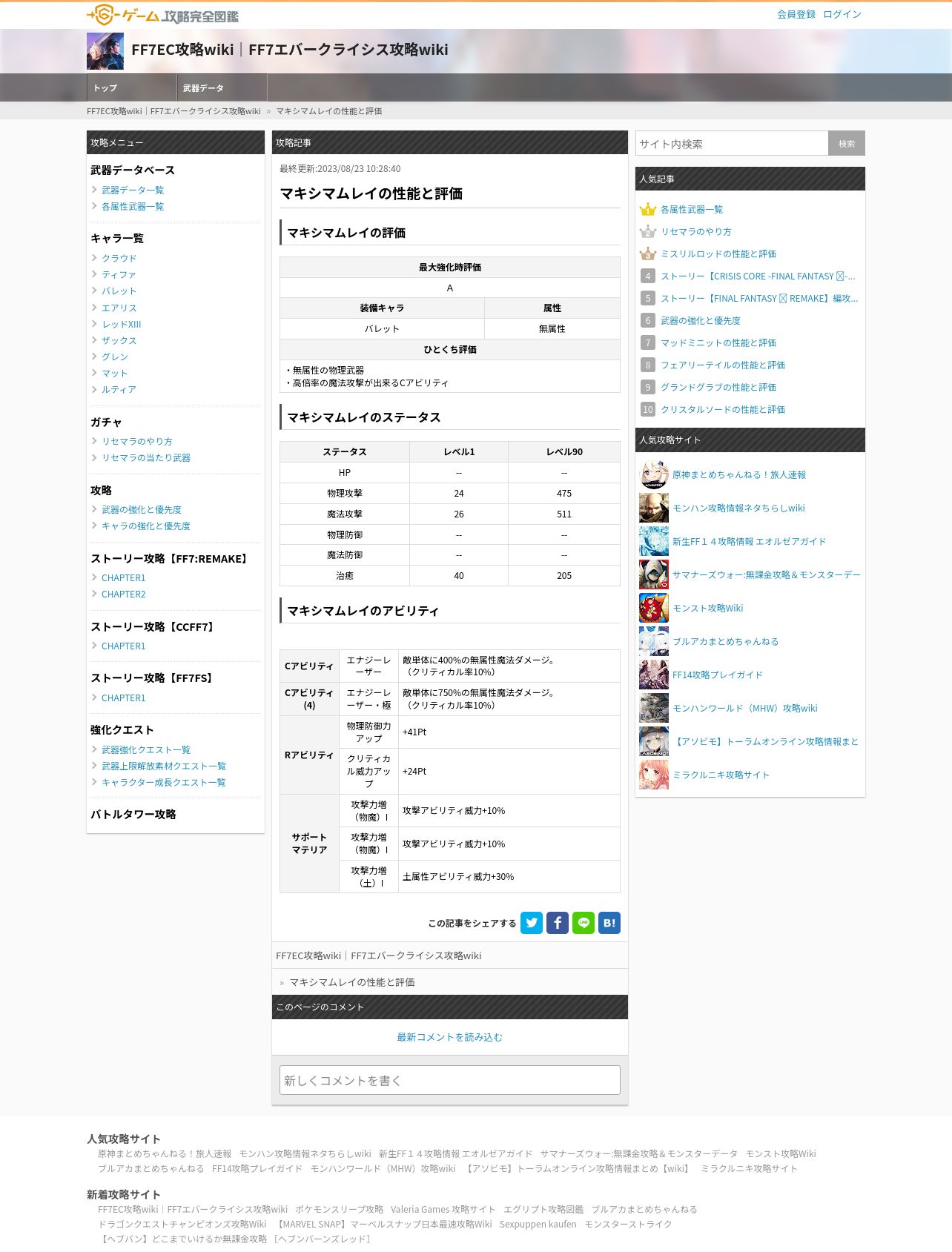
Task: Open リセマラのやり方 in sidebar menu
Action: (137, 441)
